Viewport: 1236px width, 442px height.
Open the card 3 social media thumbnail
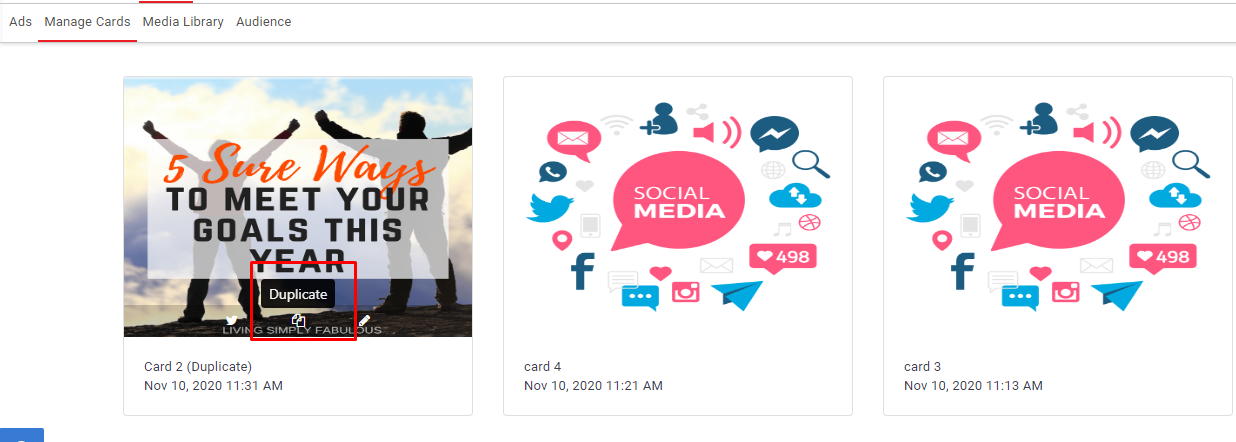pyautogui.click(x=1058, y=207)
